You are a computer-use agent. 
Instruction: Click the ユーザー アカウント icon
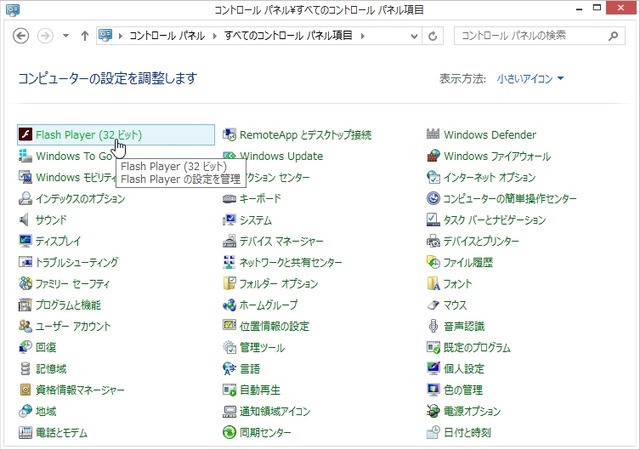click(25, 326)
